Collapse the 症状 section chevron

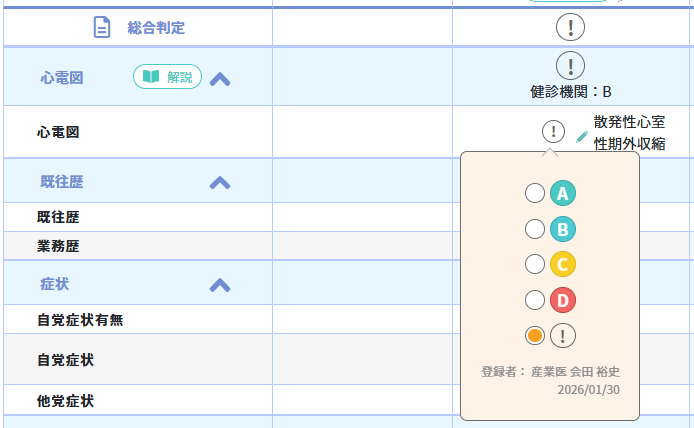220,285
